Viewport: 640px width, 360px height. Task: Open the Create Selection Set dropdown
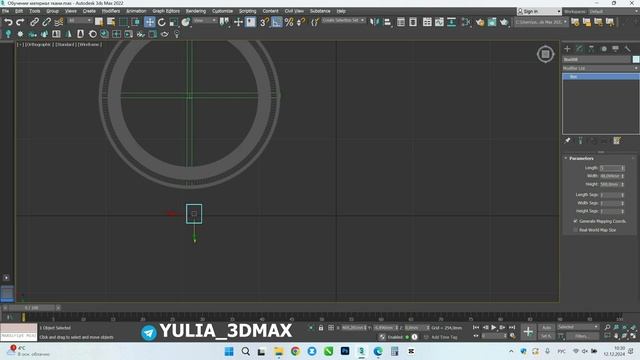click(343, 20)
